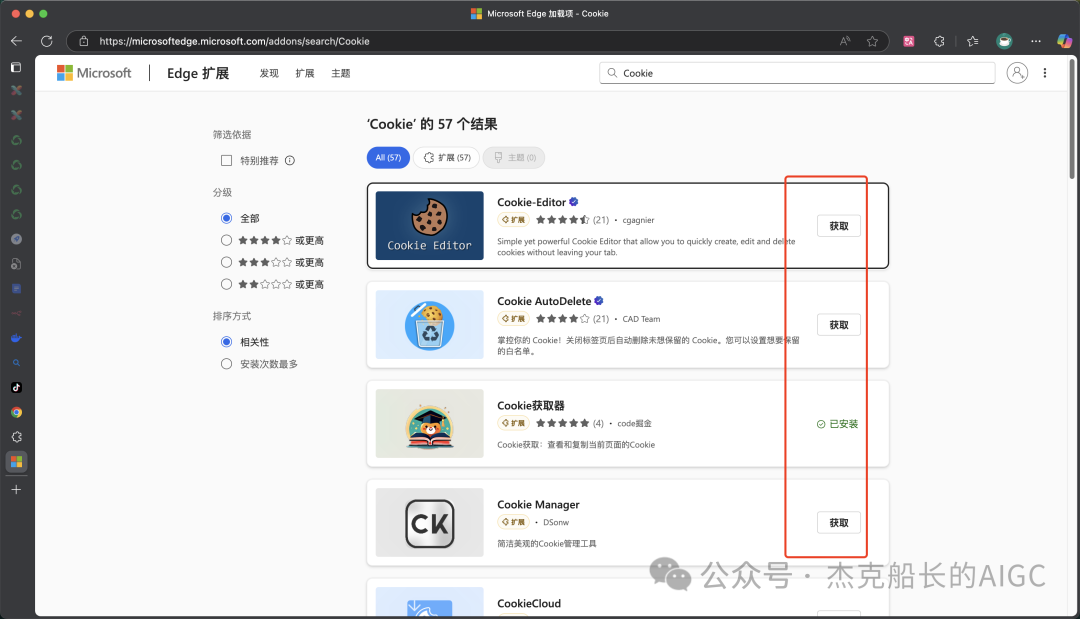Switch to the Docker whale tab

[17, 338]
